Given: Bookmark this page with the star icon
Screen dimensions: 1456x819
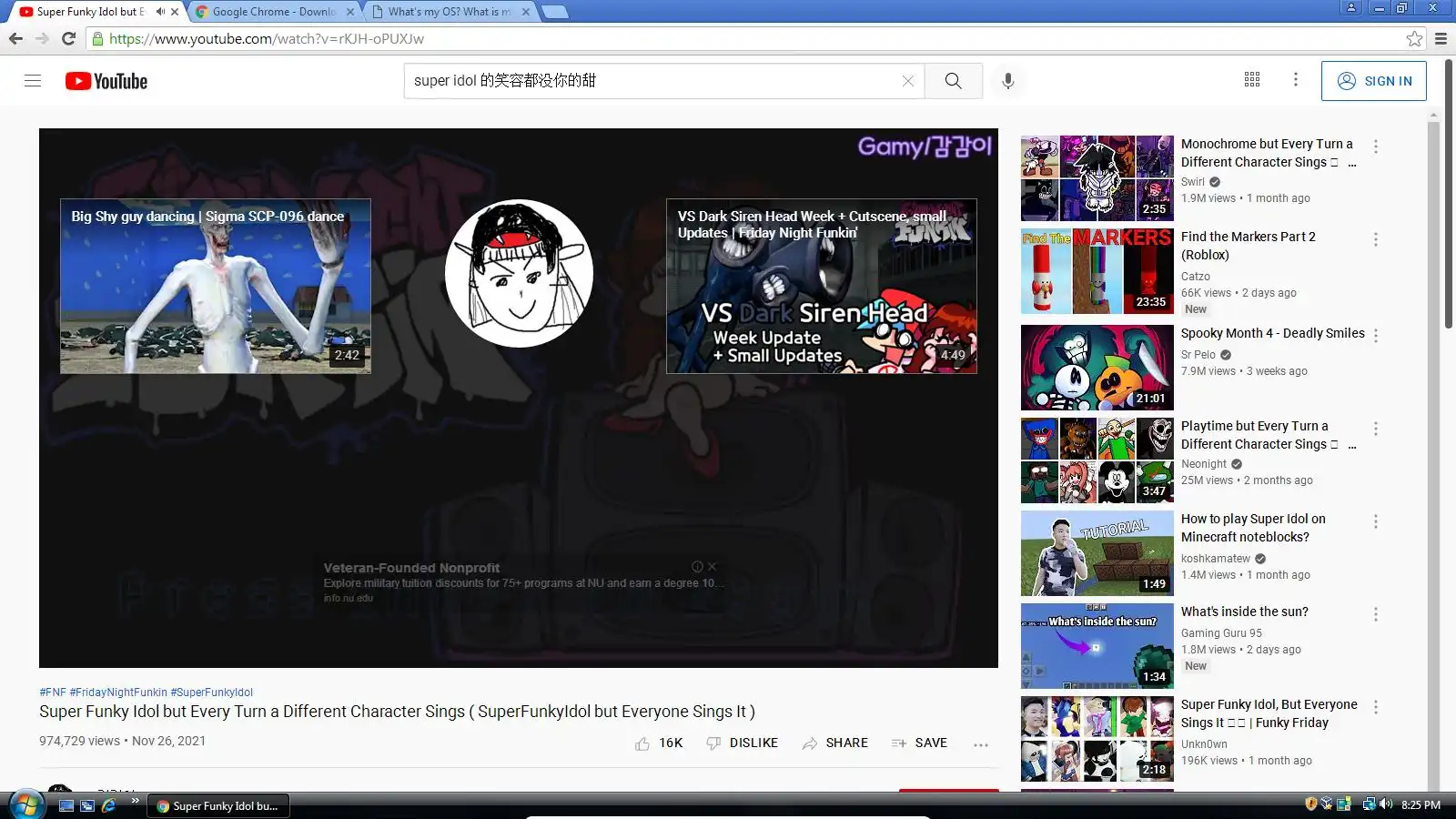Looking at the screenshot, I should [1414, 38].
